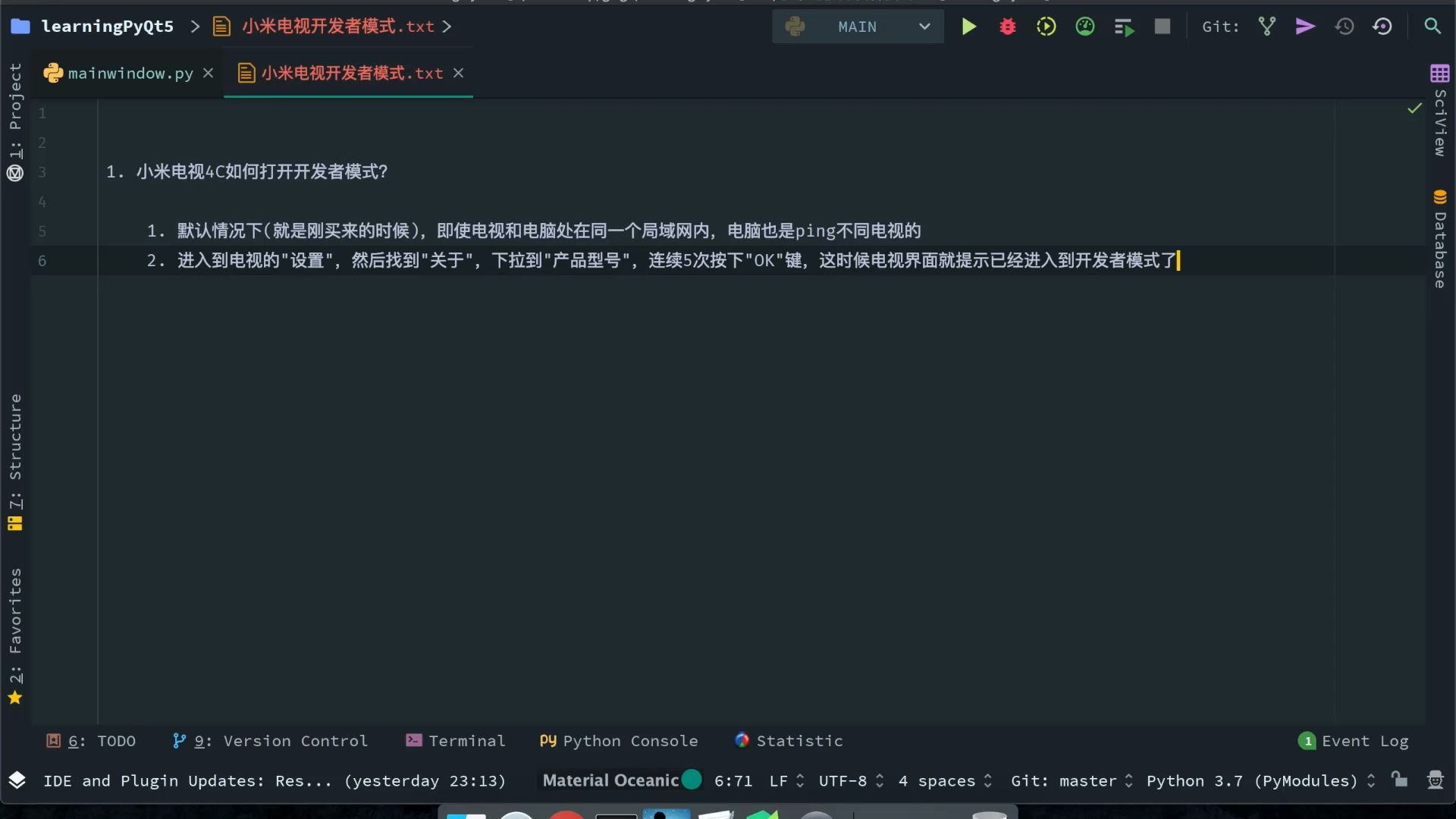Switch to the mainwindow.py tab
Image resolution: width=1456 pixels, height=819 pixels.
point(130,74)
